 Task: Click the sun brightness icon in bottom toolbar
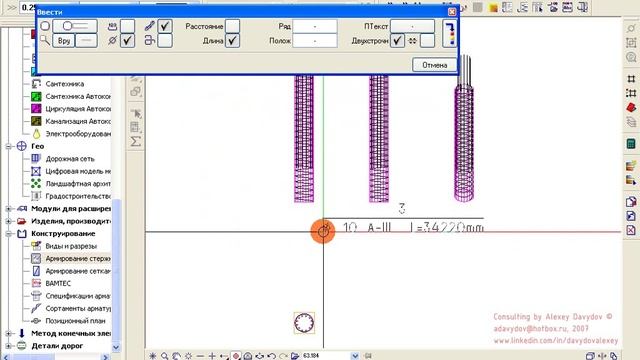point(188,356)
